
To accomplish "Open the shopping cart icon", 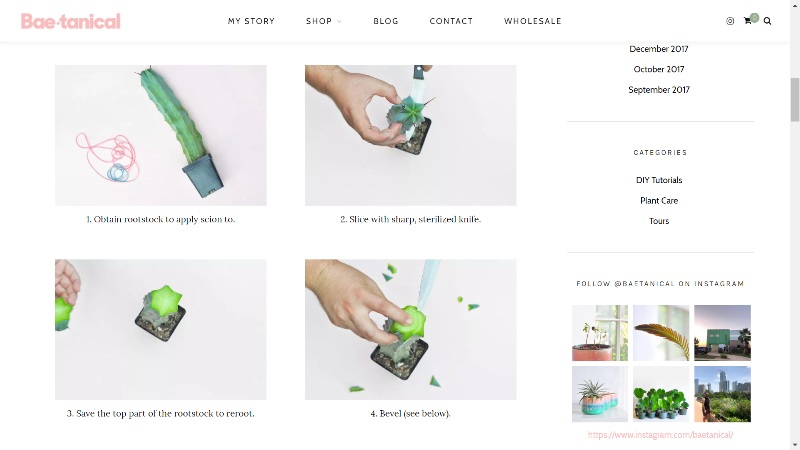I will click(748, 21).
